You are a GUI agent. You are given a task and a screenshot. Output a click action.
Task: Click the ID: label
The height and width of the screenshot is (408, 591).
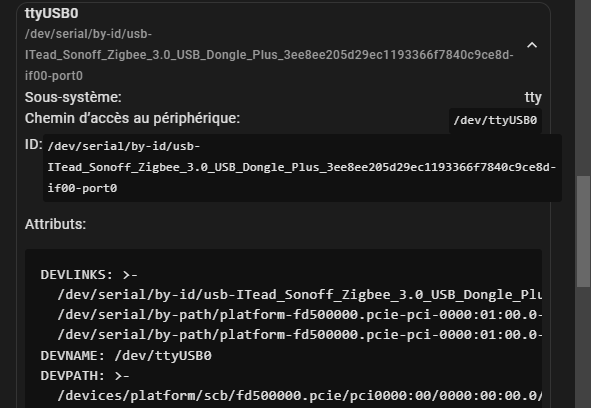[x=34, y=144]
